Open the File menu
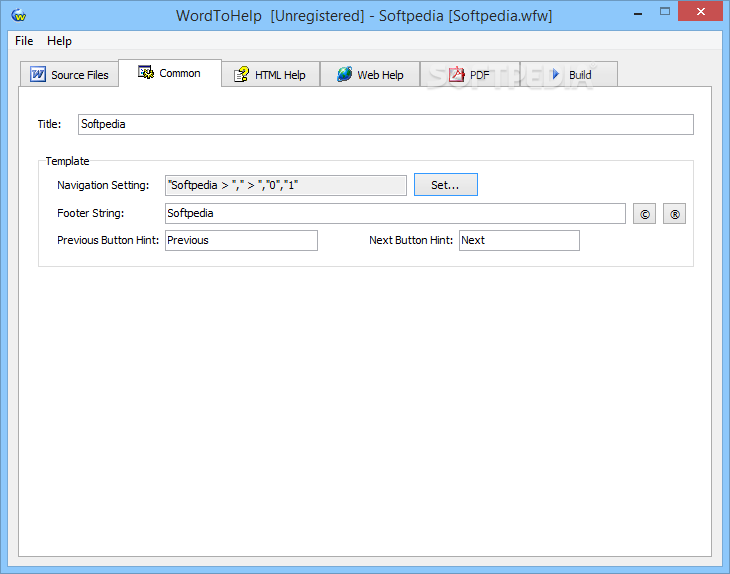Viewport: 730px width, 574px height. (x=24, y=41)
